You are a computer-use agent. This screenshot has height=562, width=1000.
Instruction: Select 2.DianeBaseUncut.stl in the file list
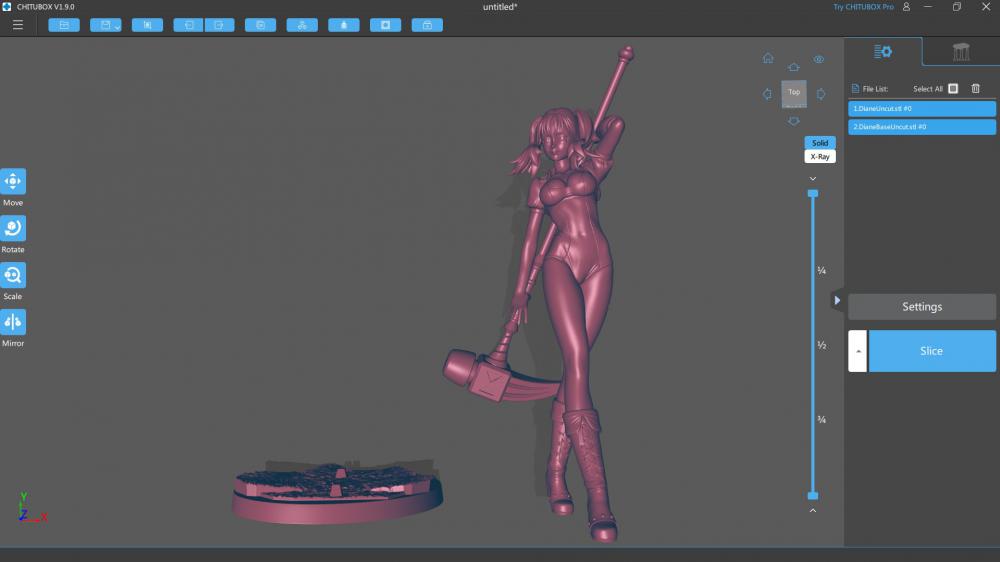(x=922, y=127)
